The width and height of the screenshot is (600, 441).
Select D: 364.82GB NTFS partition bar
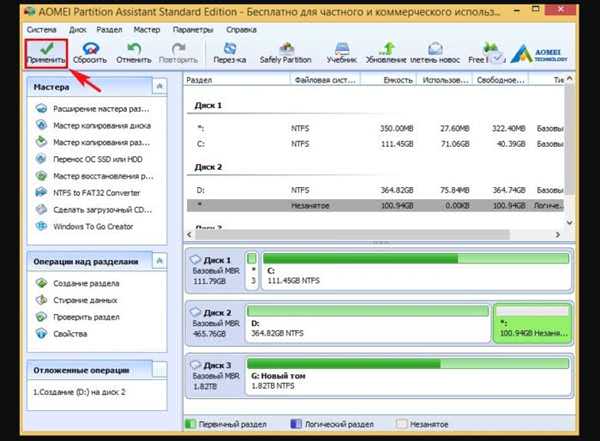click(x=368, y=323)
